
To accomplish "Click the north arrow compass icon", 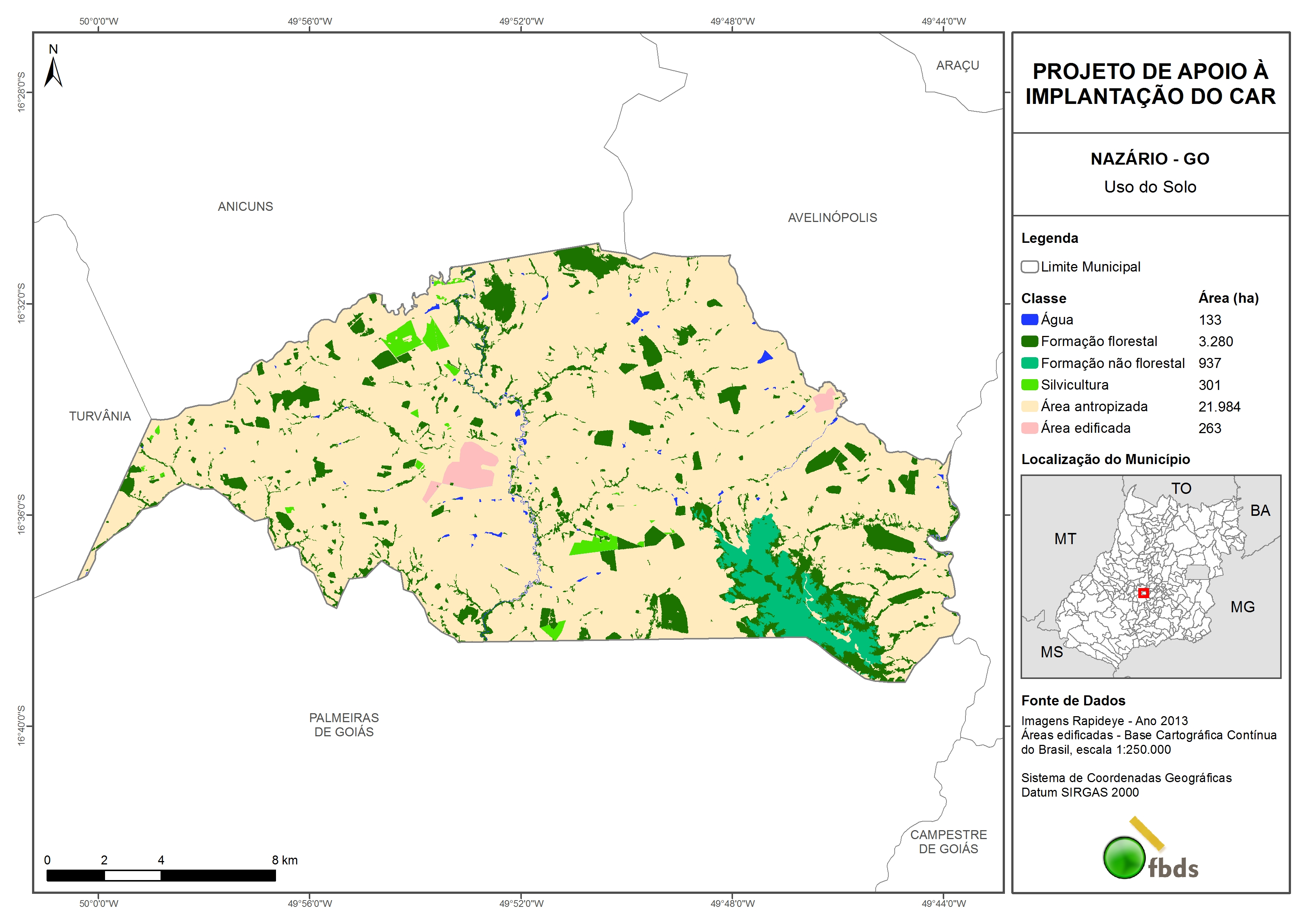I will (x=53, y=71).
